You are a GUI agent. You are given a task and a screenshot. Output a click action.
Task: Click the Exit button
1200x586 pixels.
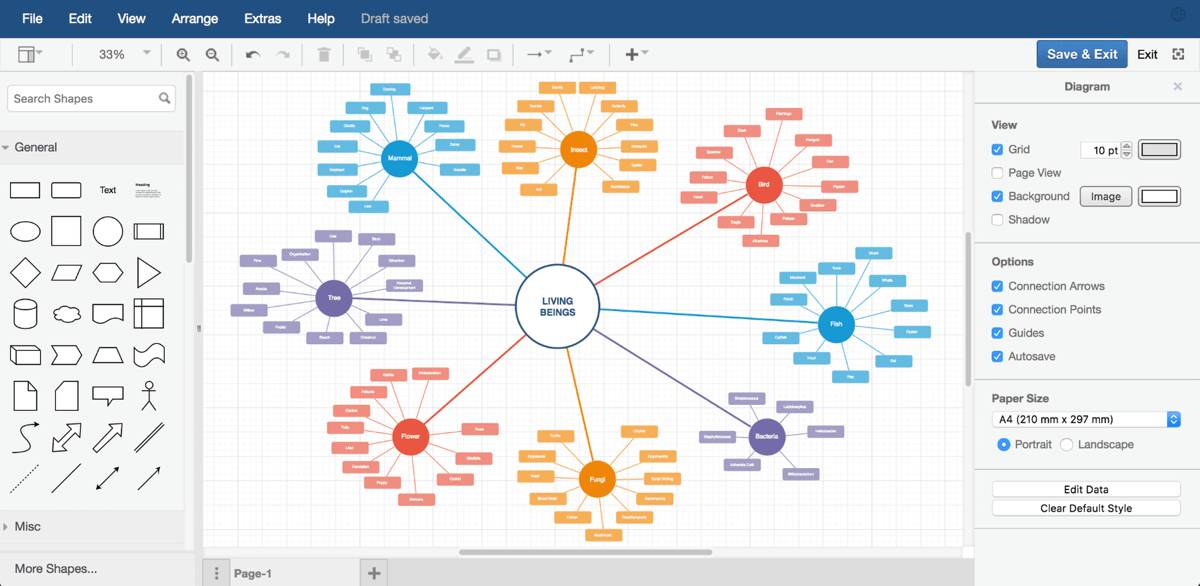1147,54
